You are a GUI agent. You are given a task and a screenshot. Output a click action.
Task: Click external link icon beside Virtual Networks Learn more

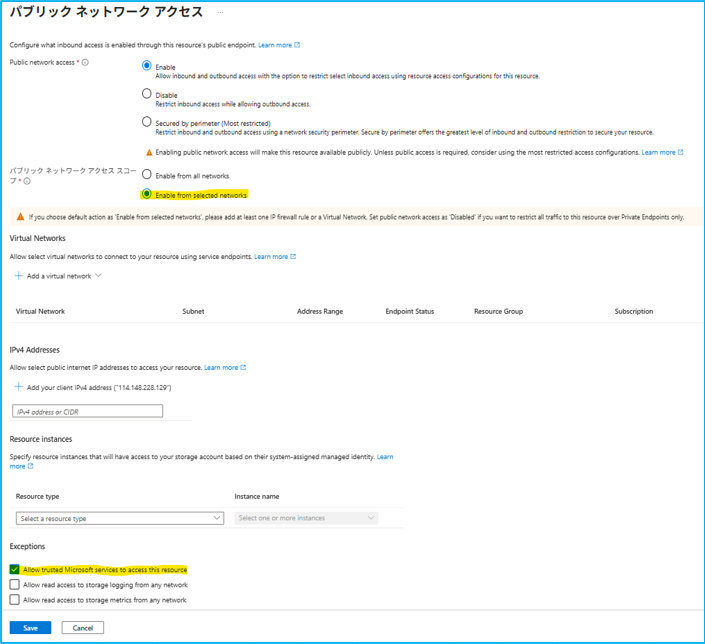293,257
